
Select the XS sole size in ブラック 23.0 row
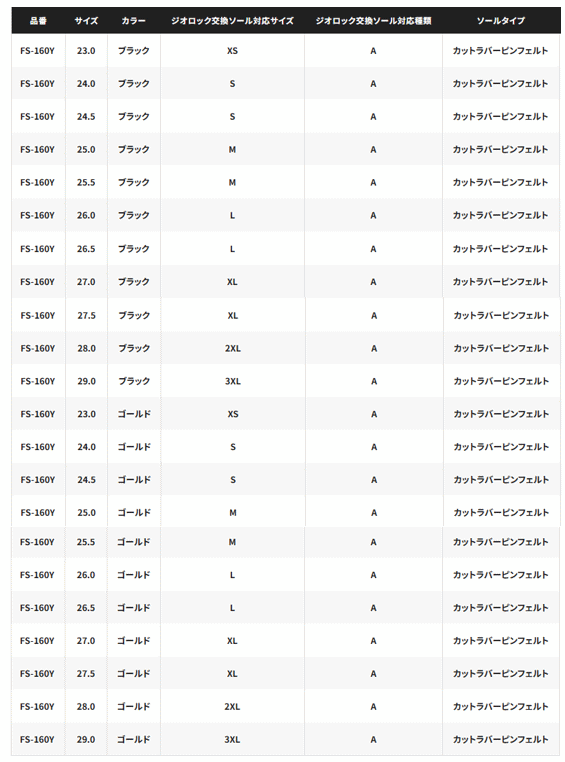point(232,51)
